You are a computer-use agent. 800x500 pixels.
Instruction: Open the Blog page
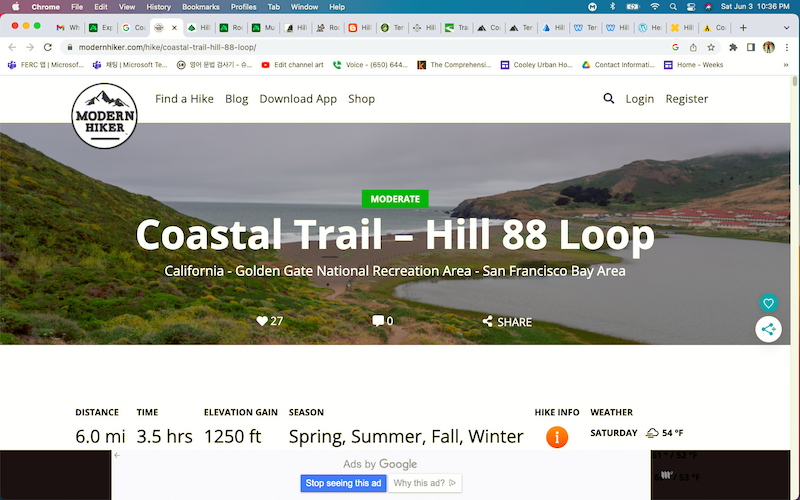pyautogui.click(x=237, y=98)
